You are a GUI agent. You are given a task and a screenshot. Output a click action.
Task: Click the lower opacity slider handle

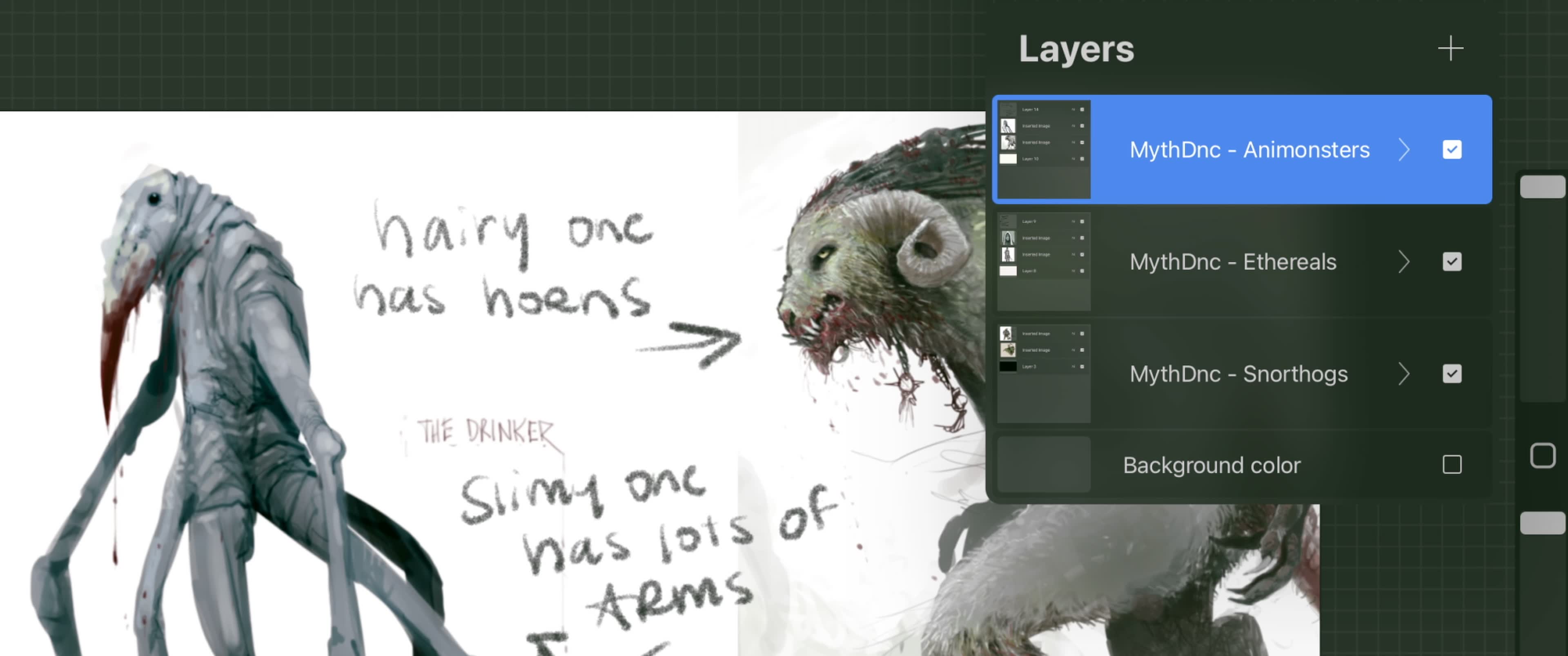coord(1542,522)
